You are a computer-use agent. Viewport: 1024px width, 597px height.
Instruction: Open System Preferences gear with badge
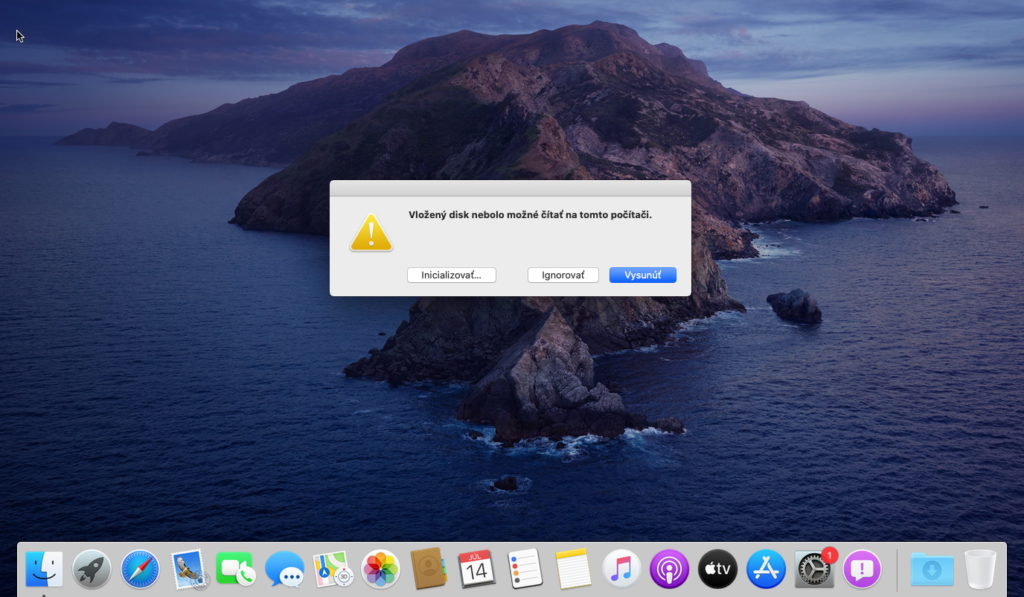814,569
